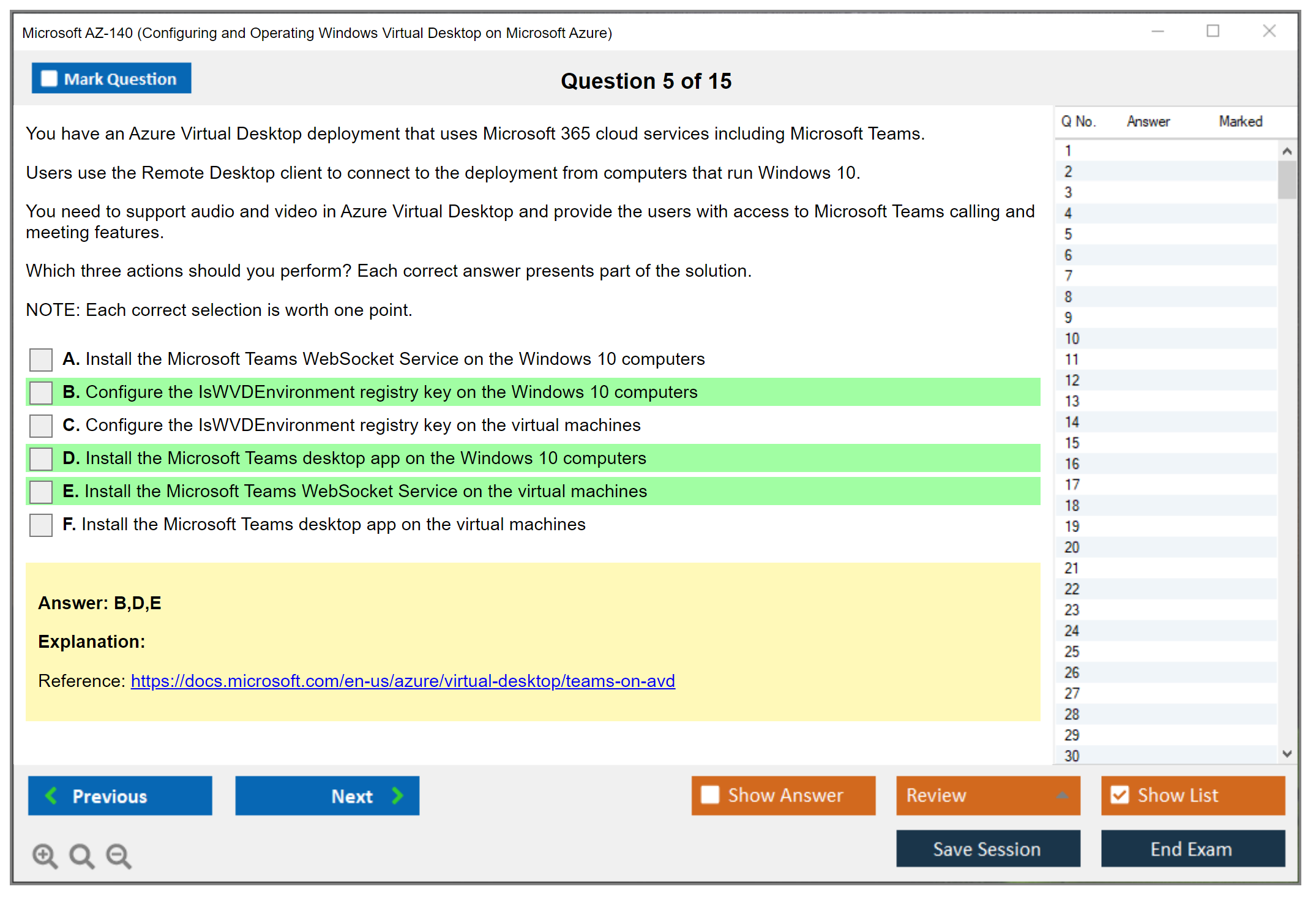Screen dimensions: 1316x900
Task: Select answer option A checkbox
Action: [41, 359]
